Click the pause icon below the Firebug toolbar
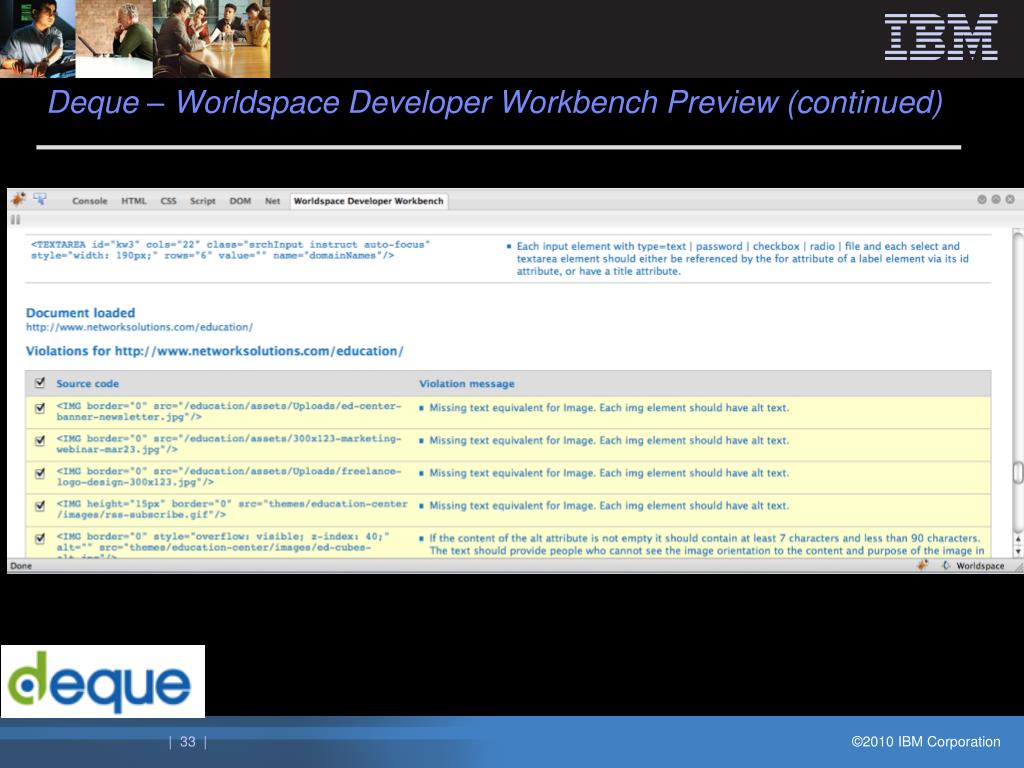1024x768 pixels. pos(15,220)
